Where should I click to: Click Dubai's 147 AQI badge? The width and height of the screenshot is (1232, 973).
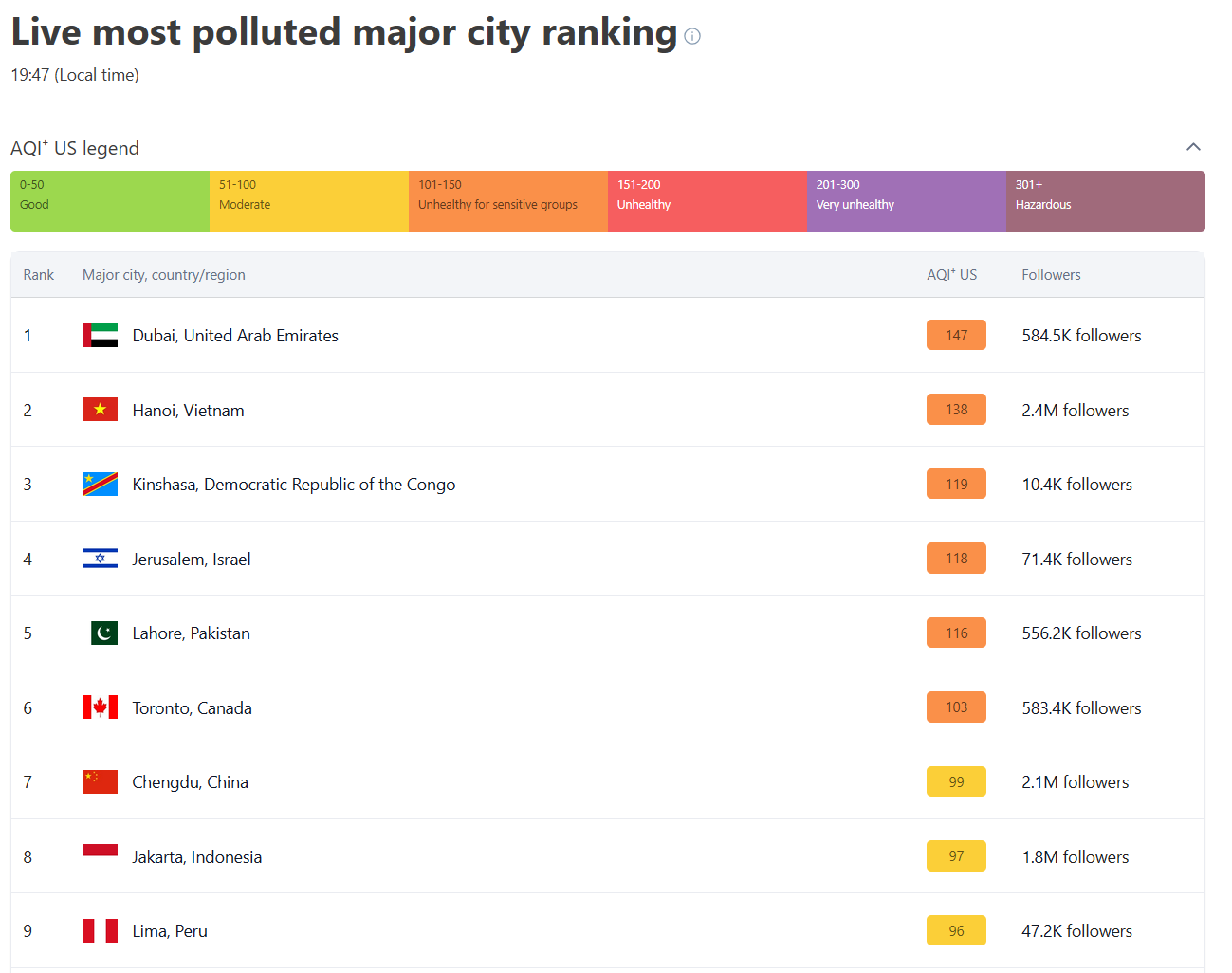point(956,336)
